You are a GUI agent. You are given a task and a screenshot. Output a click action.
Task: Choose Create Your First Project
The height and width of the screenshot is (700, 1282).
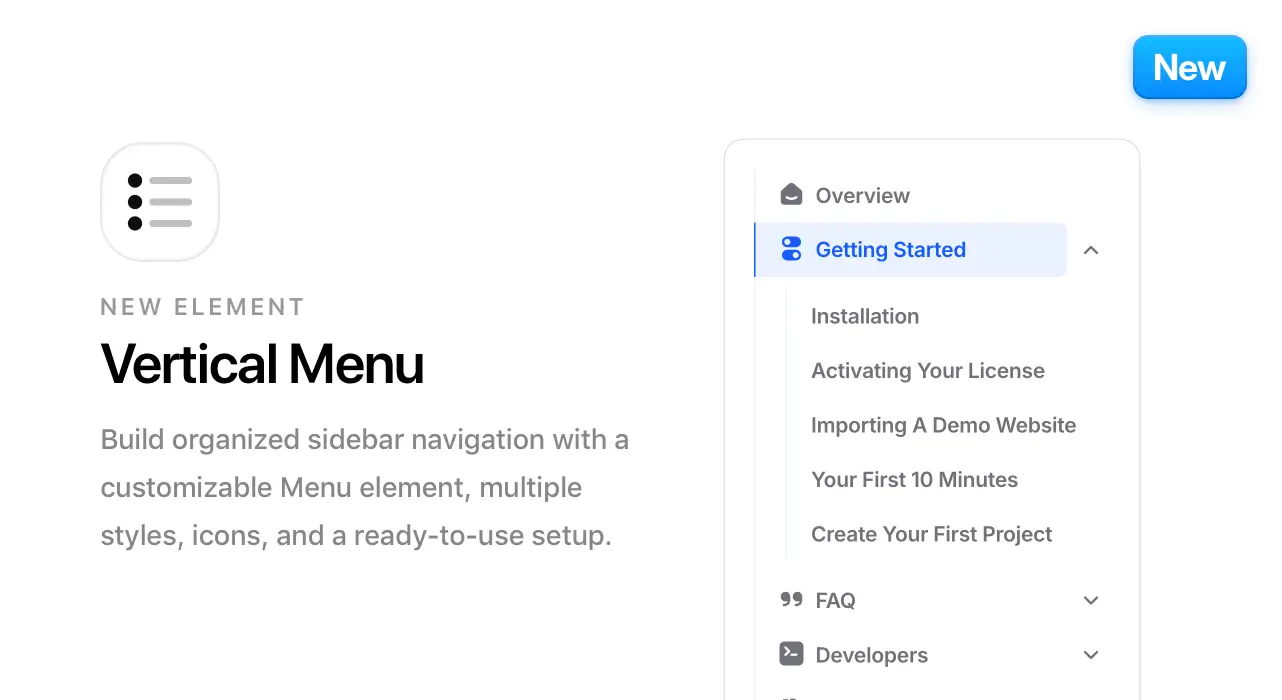coord(931,534)
